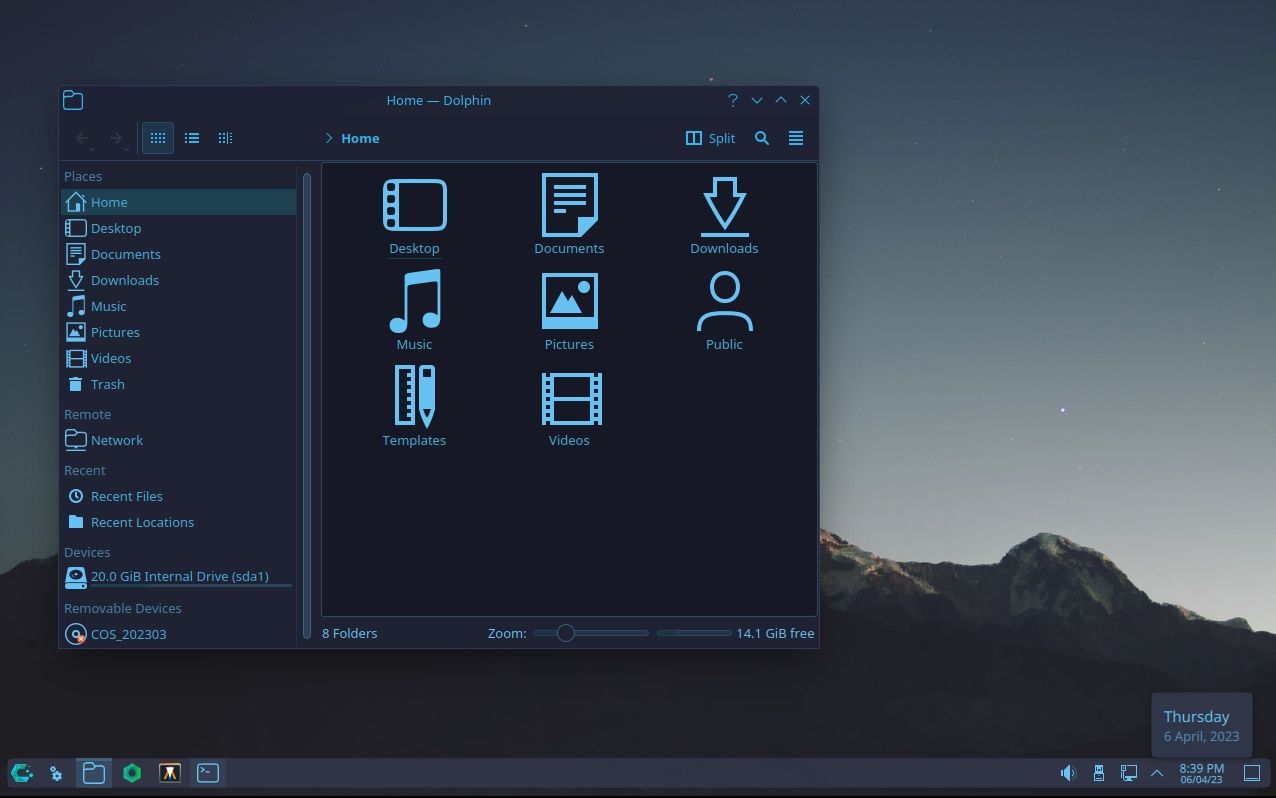
Task: Open the Dolphin hamburger control menu
Action: (796, 138)
